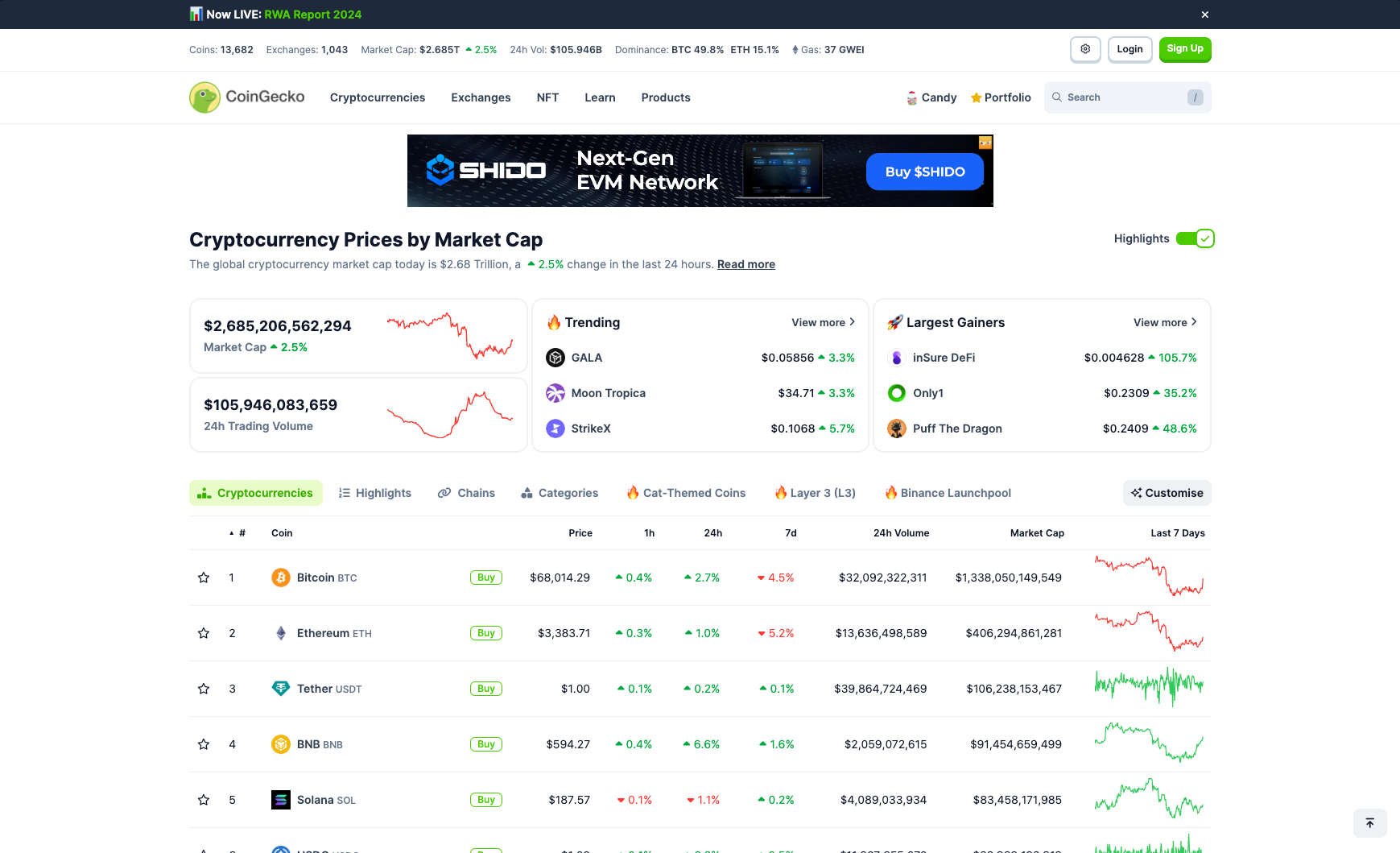Viewport: 1400px width, 853px height.
Task: Click the Buy $SHIDO button
Action: coord(925,172)
